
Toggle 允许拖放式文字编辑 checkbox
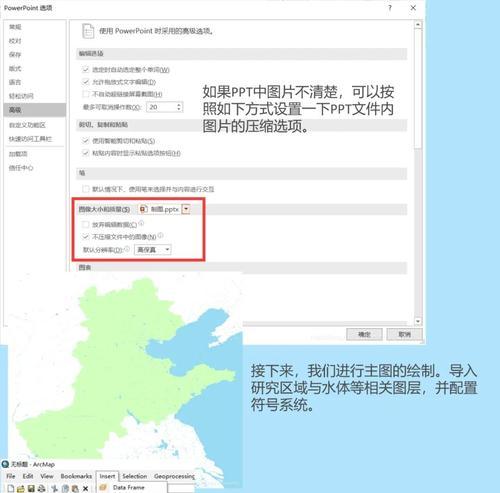tap(86, 82)
